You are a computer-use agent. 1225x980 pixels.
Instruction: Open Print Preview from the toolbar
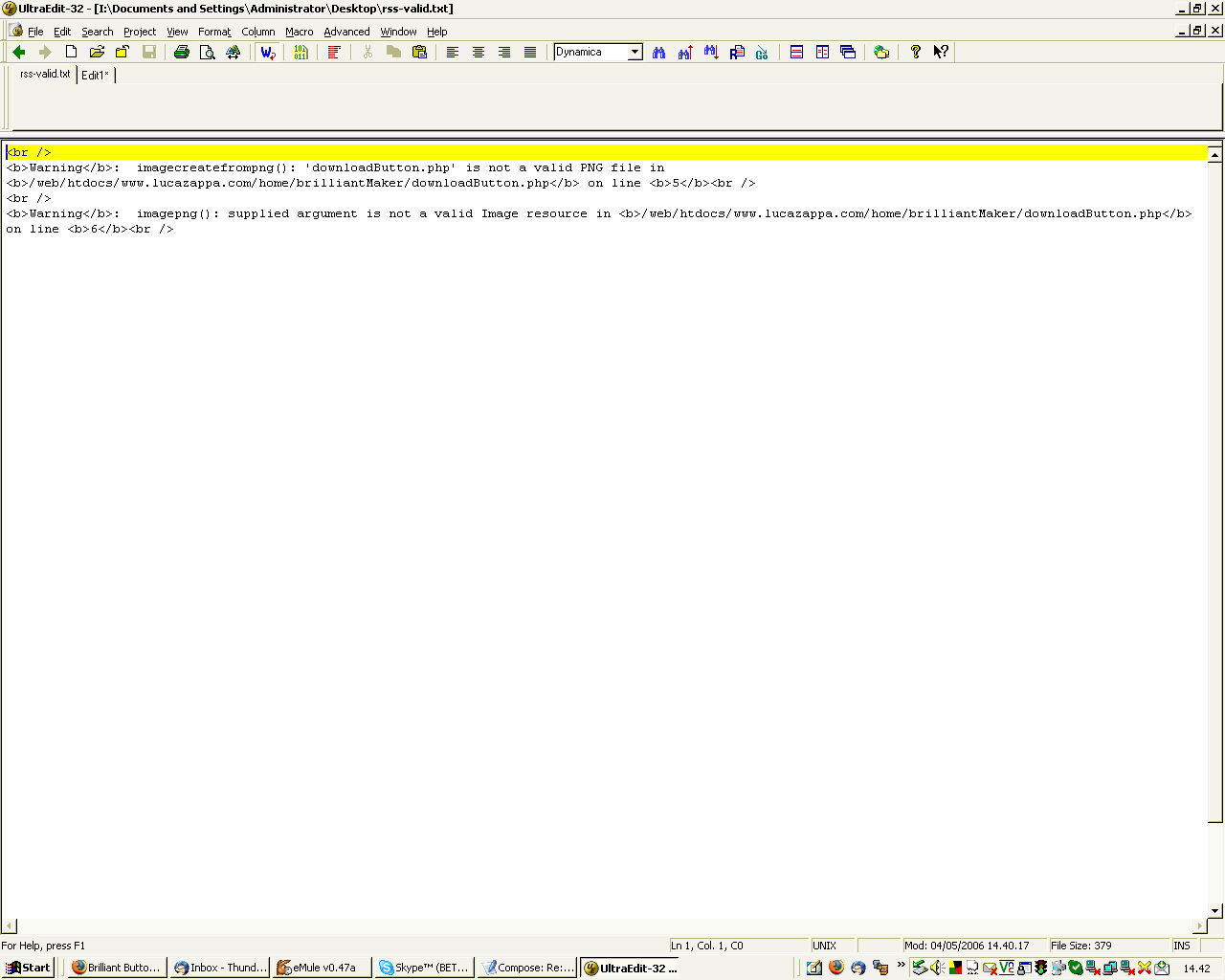point(207,53)
